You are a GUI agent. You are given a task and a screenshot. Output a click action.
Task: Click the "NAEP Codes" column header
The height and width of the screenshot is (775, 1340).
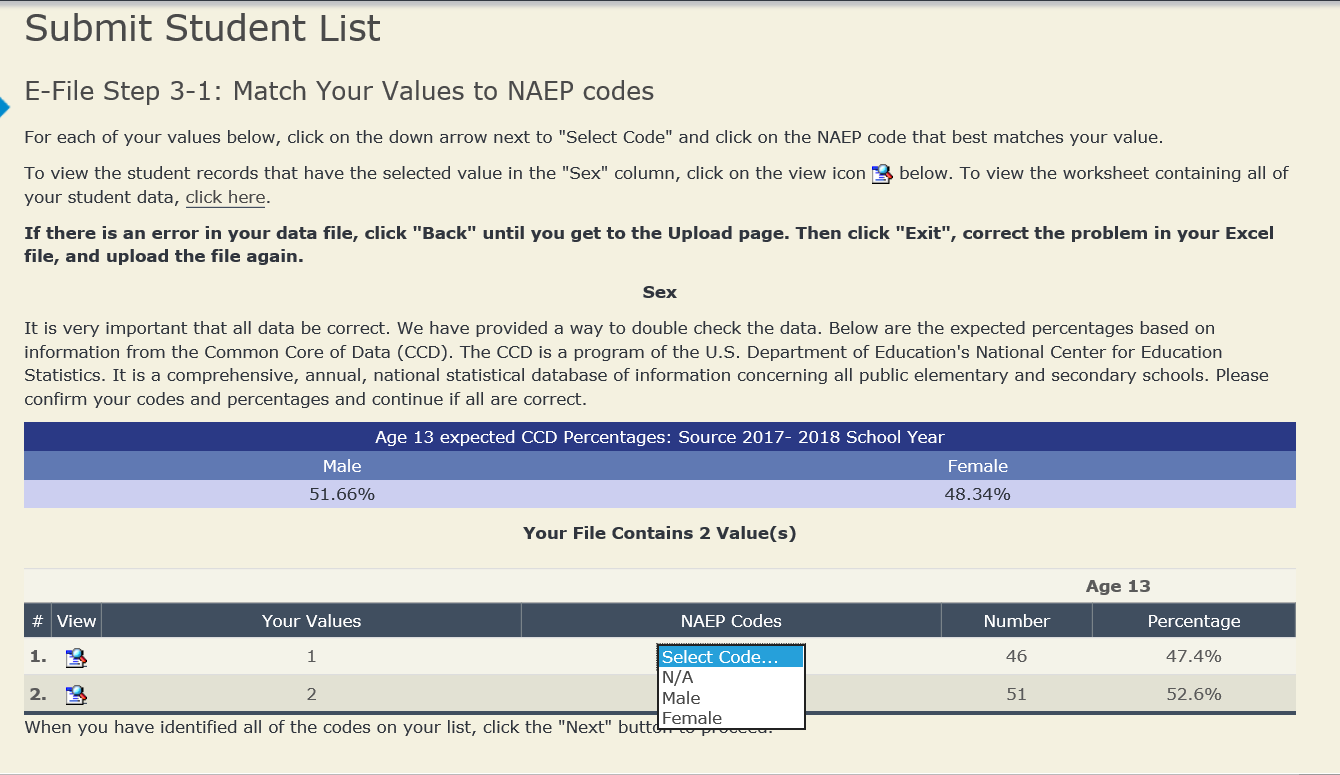click(731, 621)
